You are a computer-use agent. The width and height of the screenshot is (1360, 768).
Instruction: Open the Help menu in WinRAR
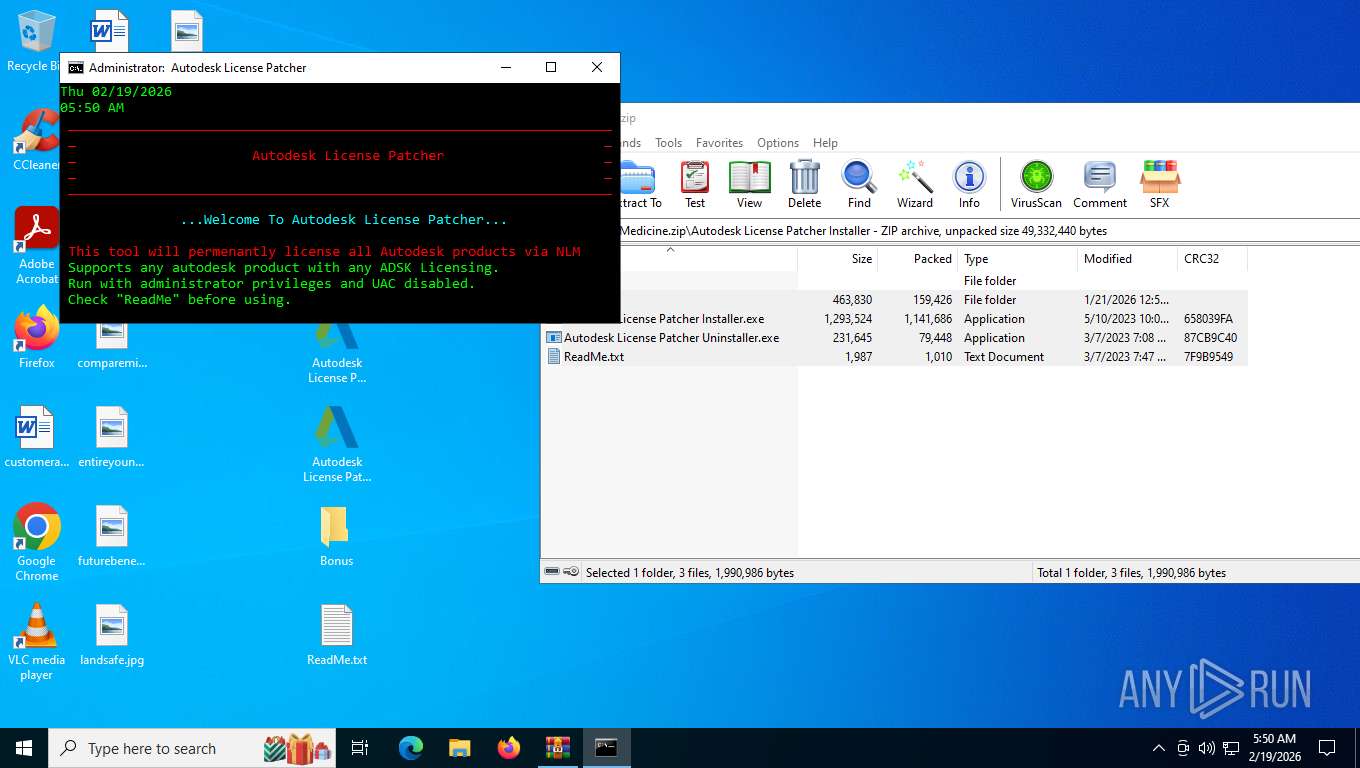[825, 143]
